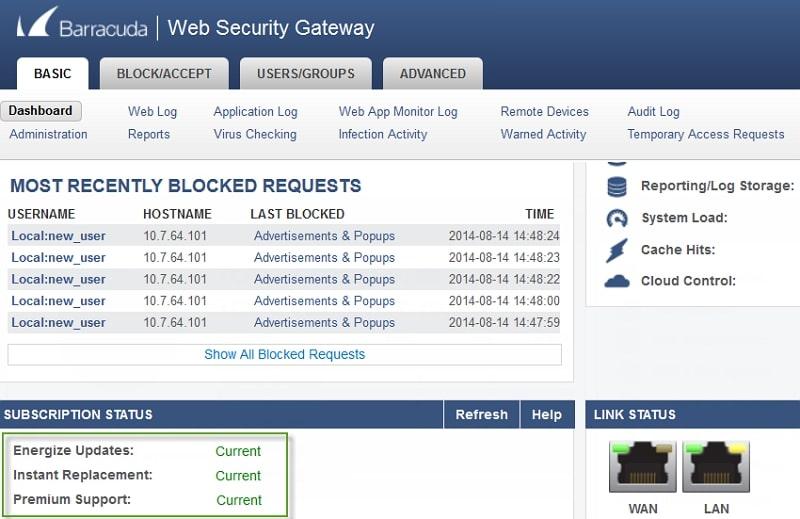
Task: Click the System Load gauge icon
Action: click(617, 218)
